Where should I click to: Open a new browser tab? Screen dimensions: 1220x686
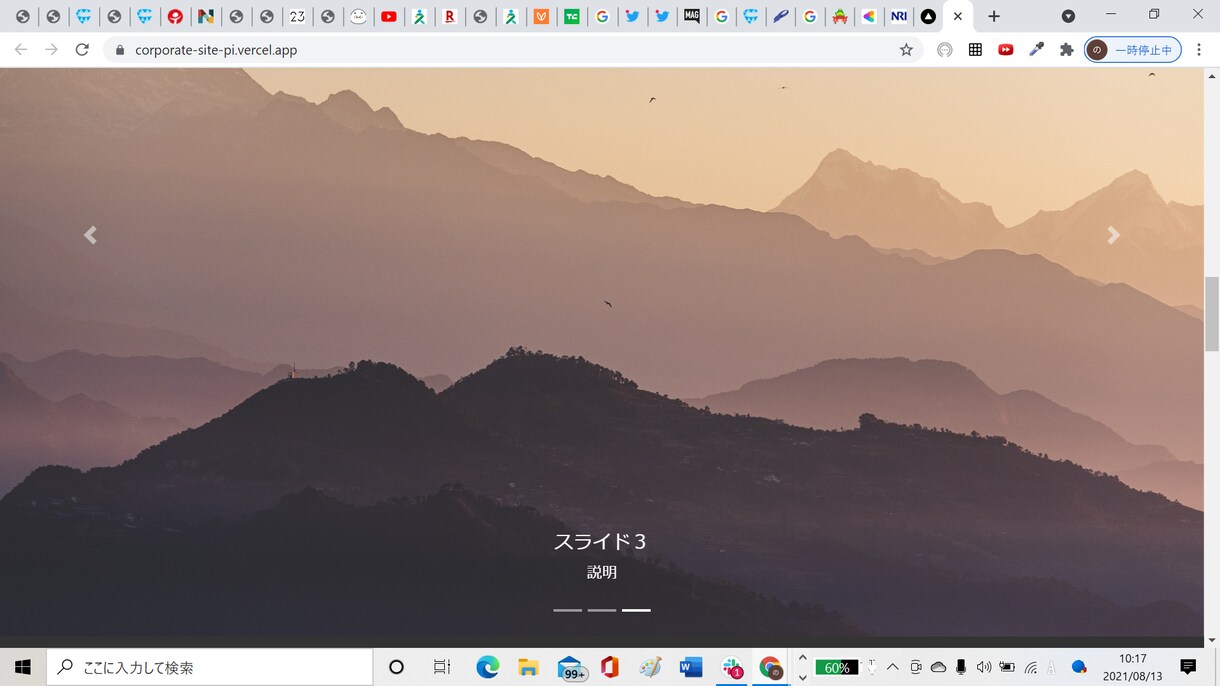click(993, 16)
